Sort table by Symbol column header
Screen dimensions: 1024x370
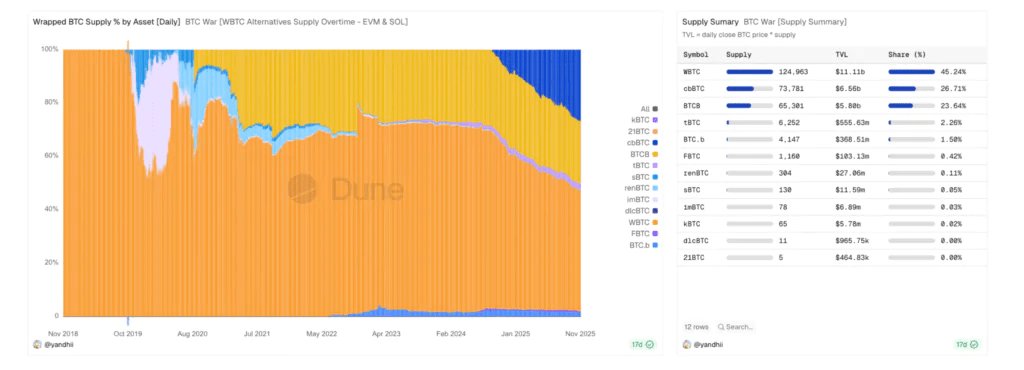pos(696,55)
